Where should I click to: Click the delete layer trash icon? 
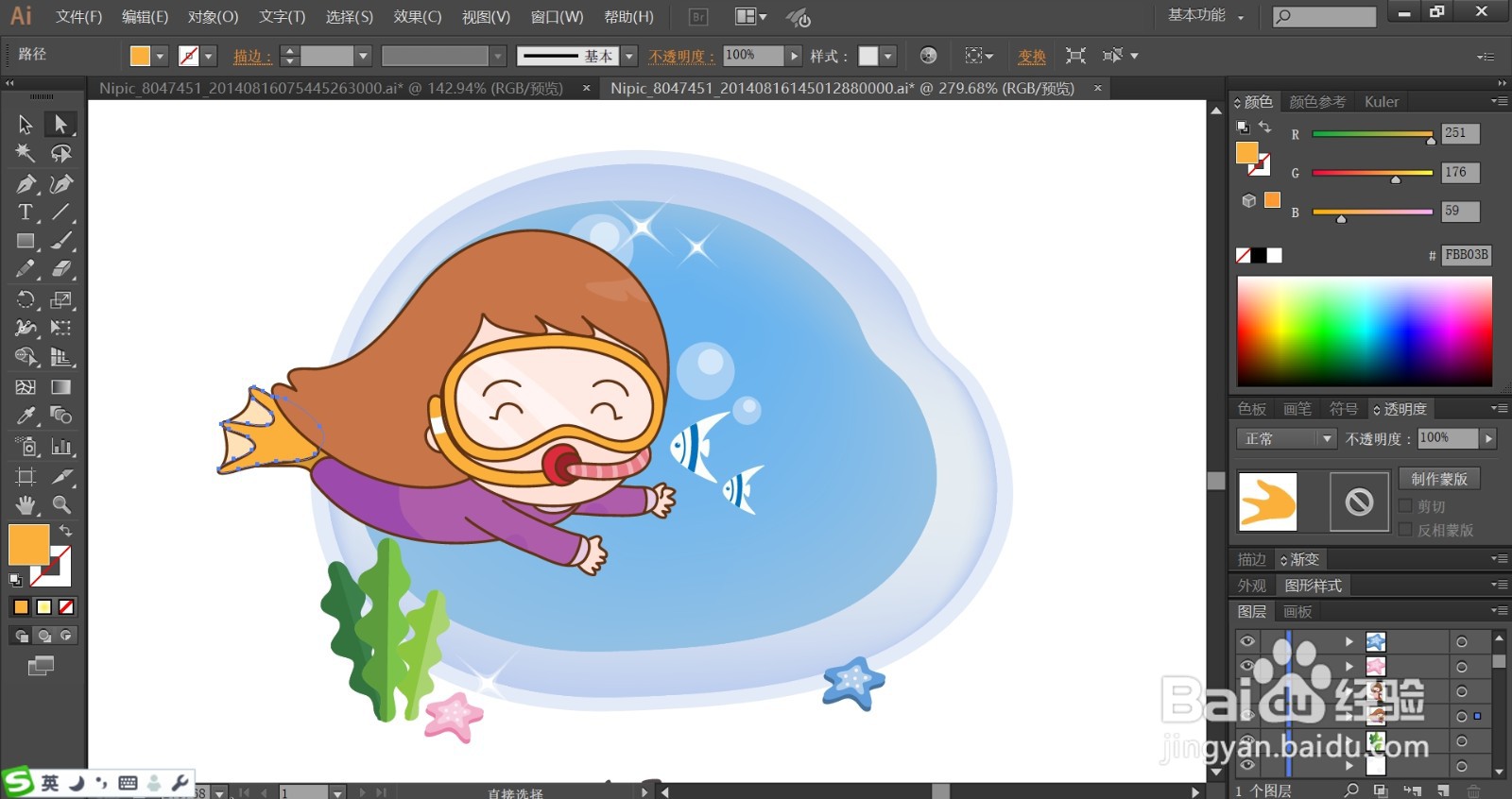(x=1473, y=790)
